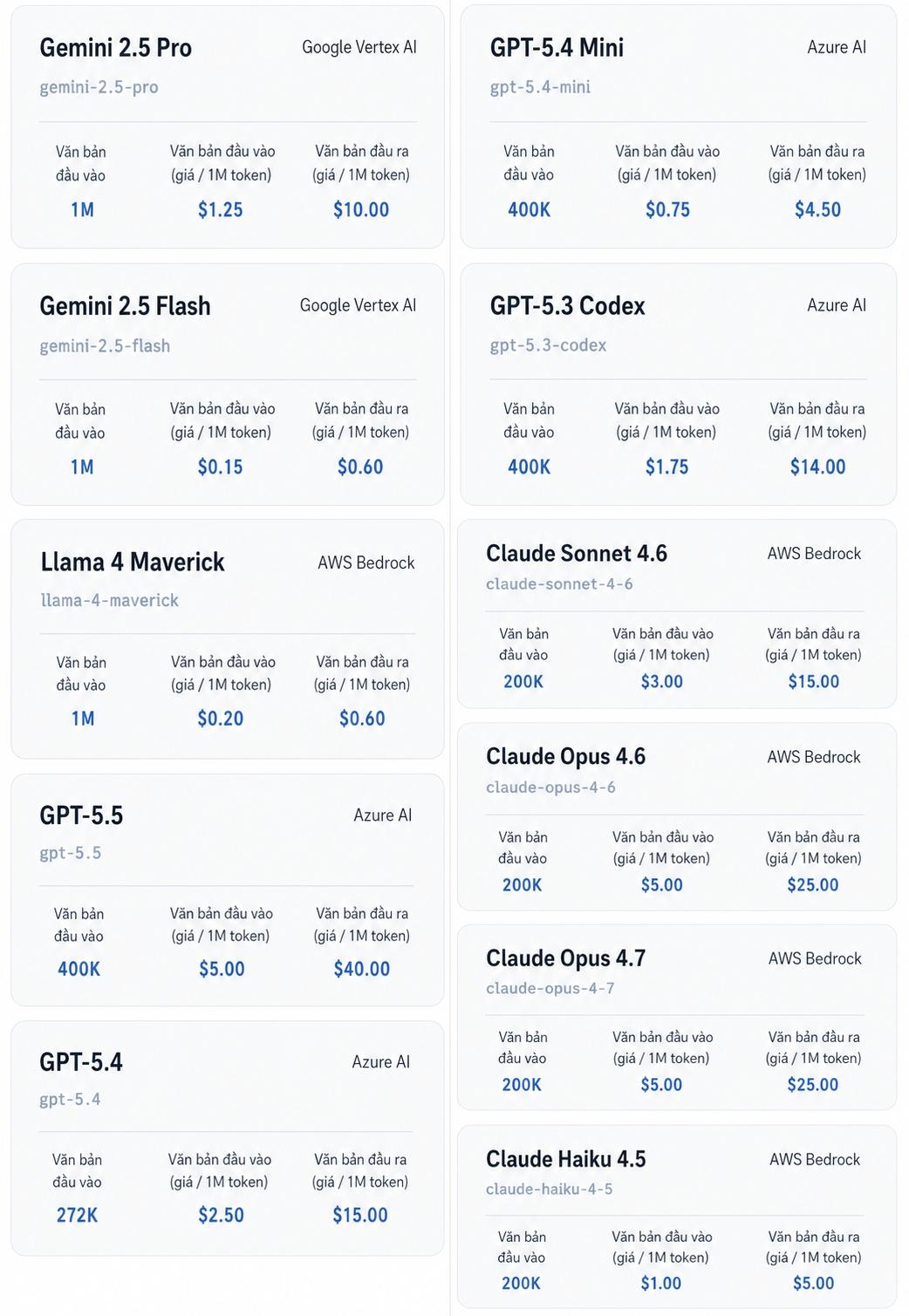Click the $1.00 input price on Claude Haiku 4.5

[661, 1284]
